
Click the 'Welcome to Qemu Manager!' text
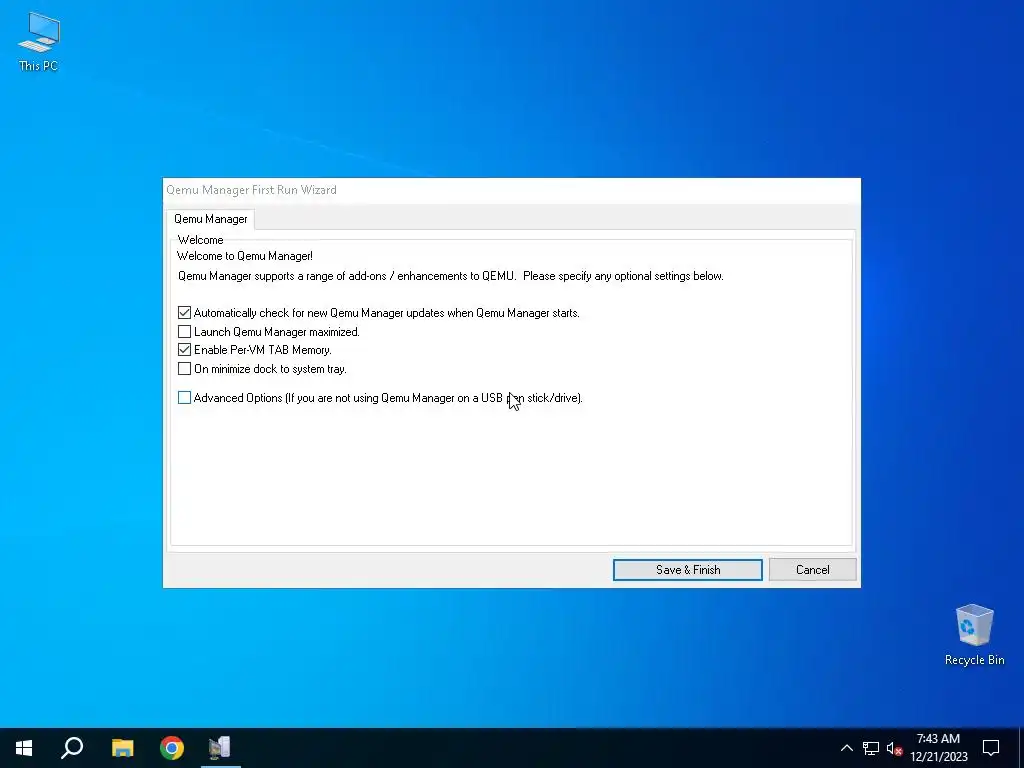point(245,256)
